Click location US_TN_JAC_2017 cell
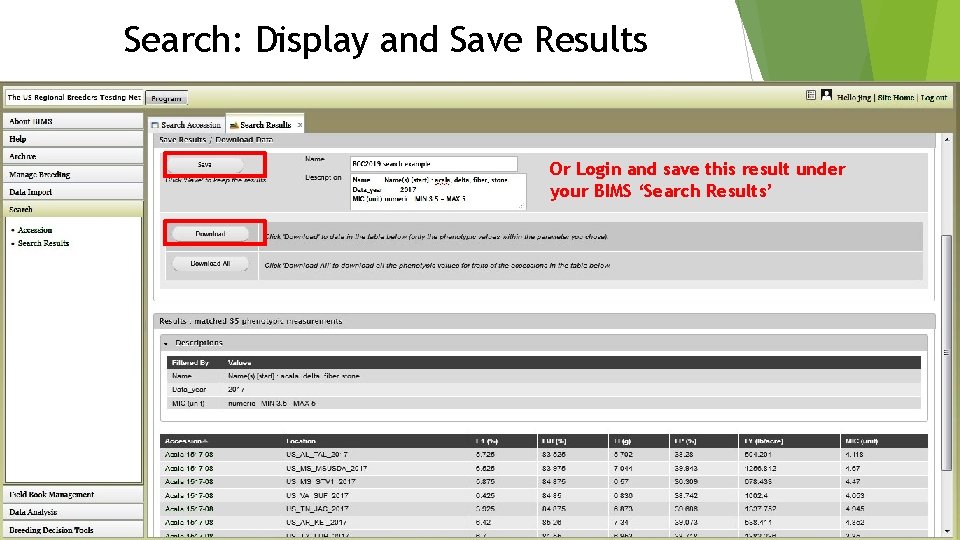The image size is (960, 540). pos(317,508)
